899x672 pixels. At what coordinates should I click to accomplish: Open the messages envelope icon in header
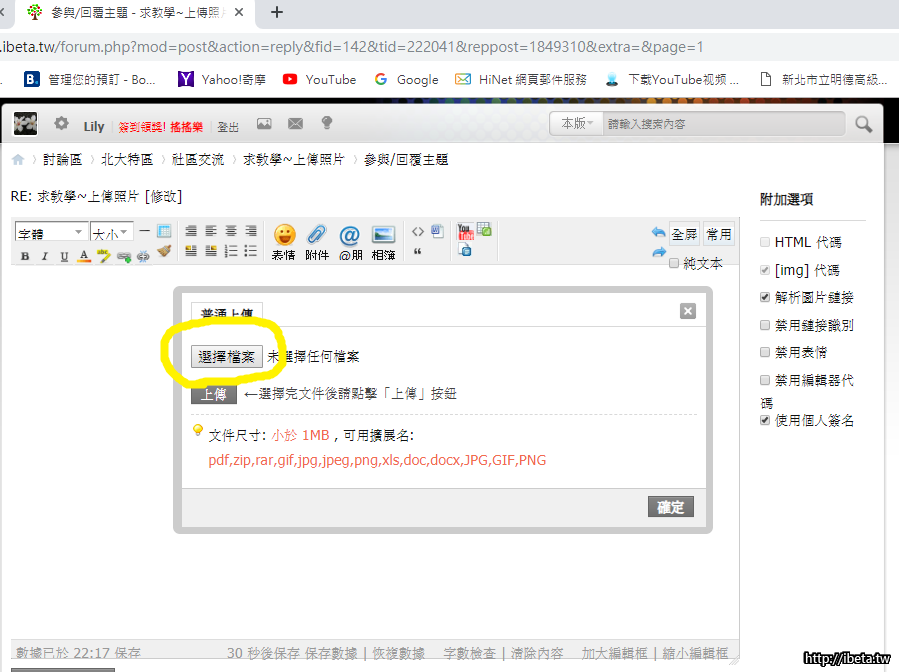(295, 124)
